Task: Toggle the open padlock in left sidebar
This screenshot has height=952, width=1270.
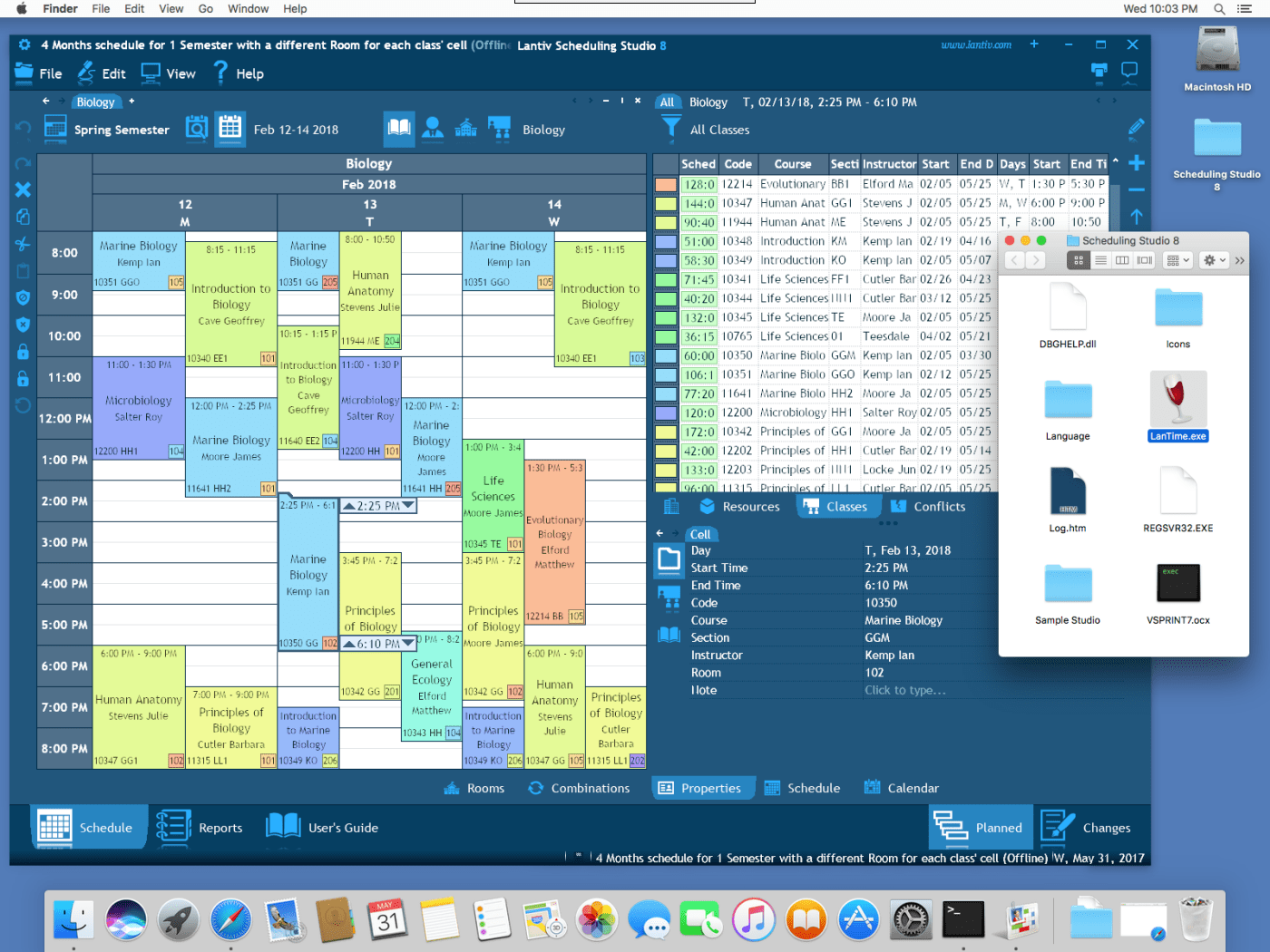Action: click(24, 377)
